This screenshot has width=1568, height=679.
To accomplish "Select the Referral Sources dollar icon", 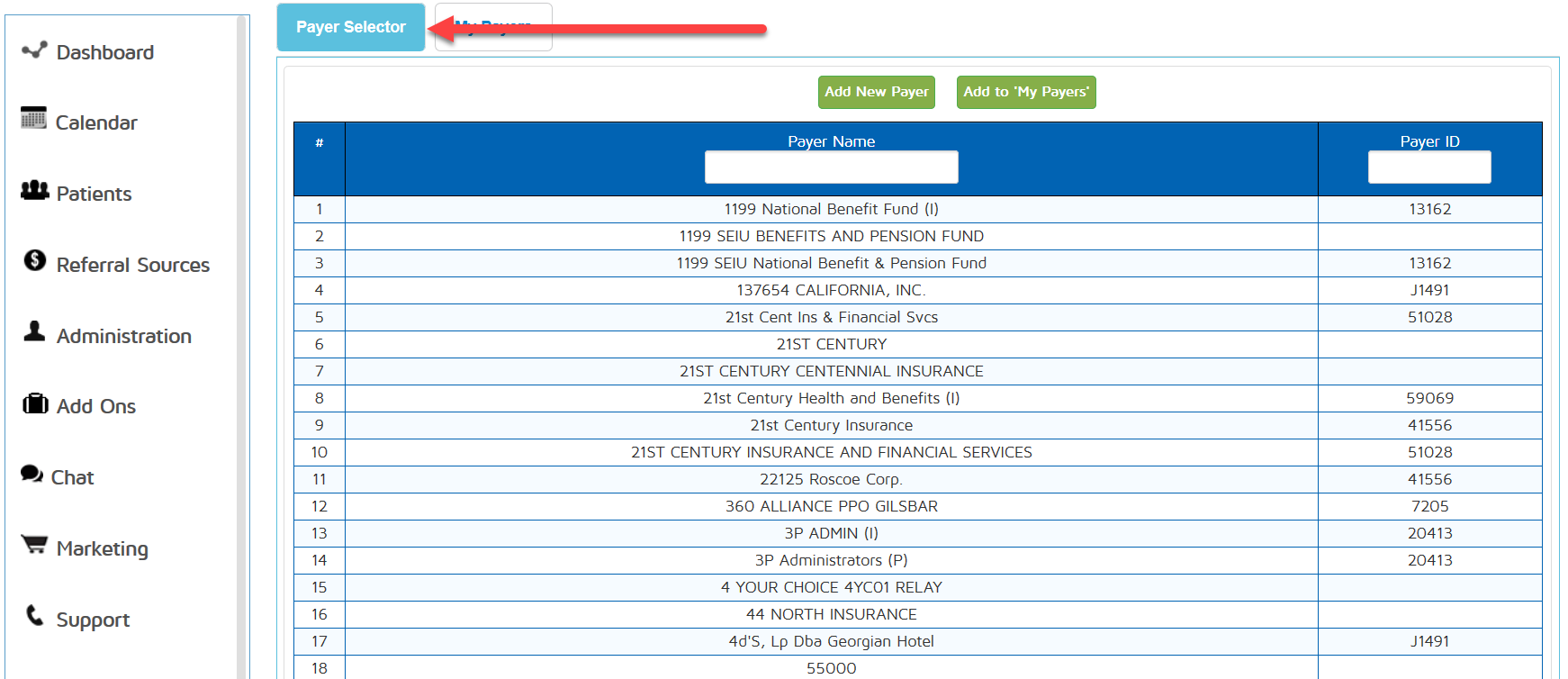I will coord(34,260).
